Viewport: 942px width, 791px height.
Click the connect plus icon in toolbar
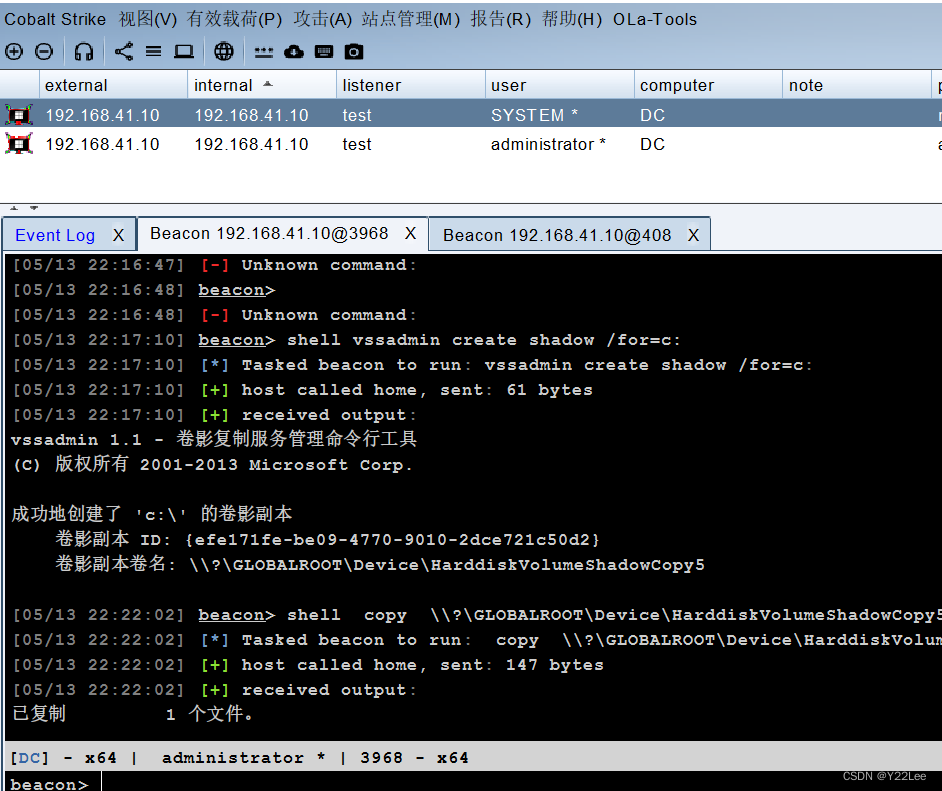(x=14, y=52)
